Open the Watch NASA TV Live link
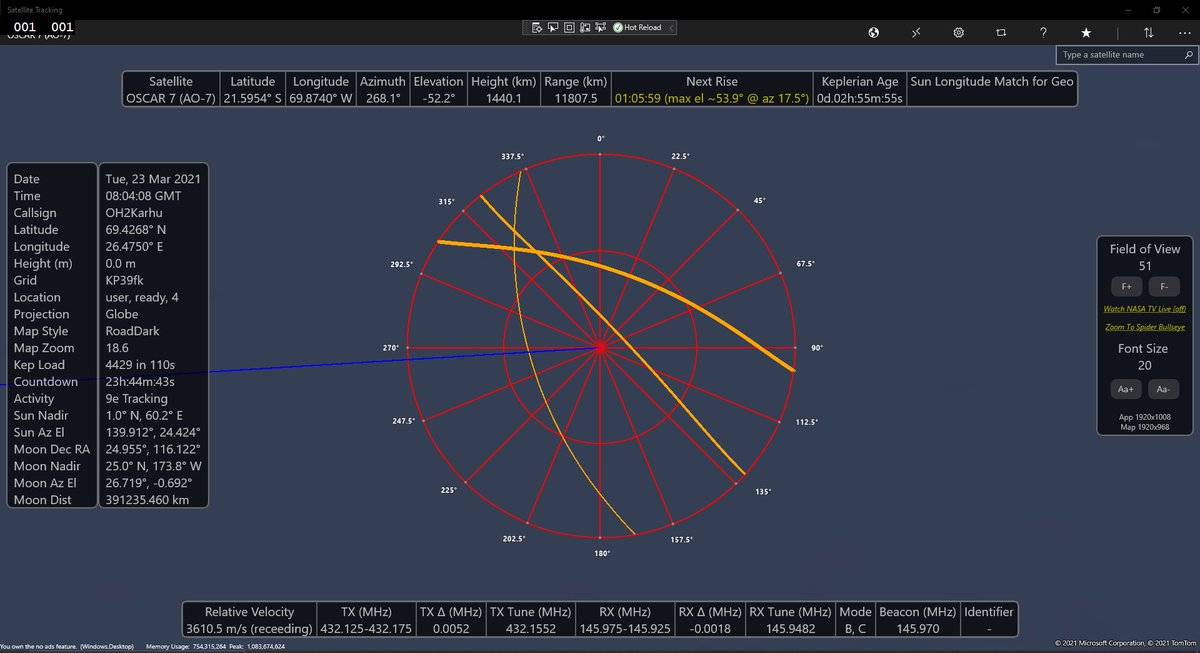Image resolution: width=1200 pixels, height=653 pixels. 1144,310
